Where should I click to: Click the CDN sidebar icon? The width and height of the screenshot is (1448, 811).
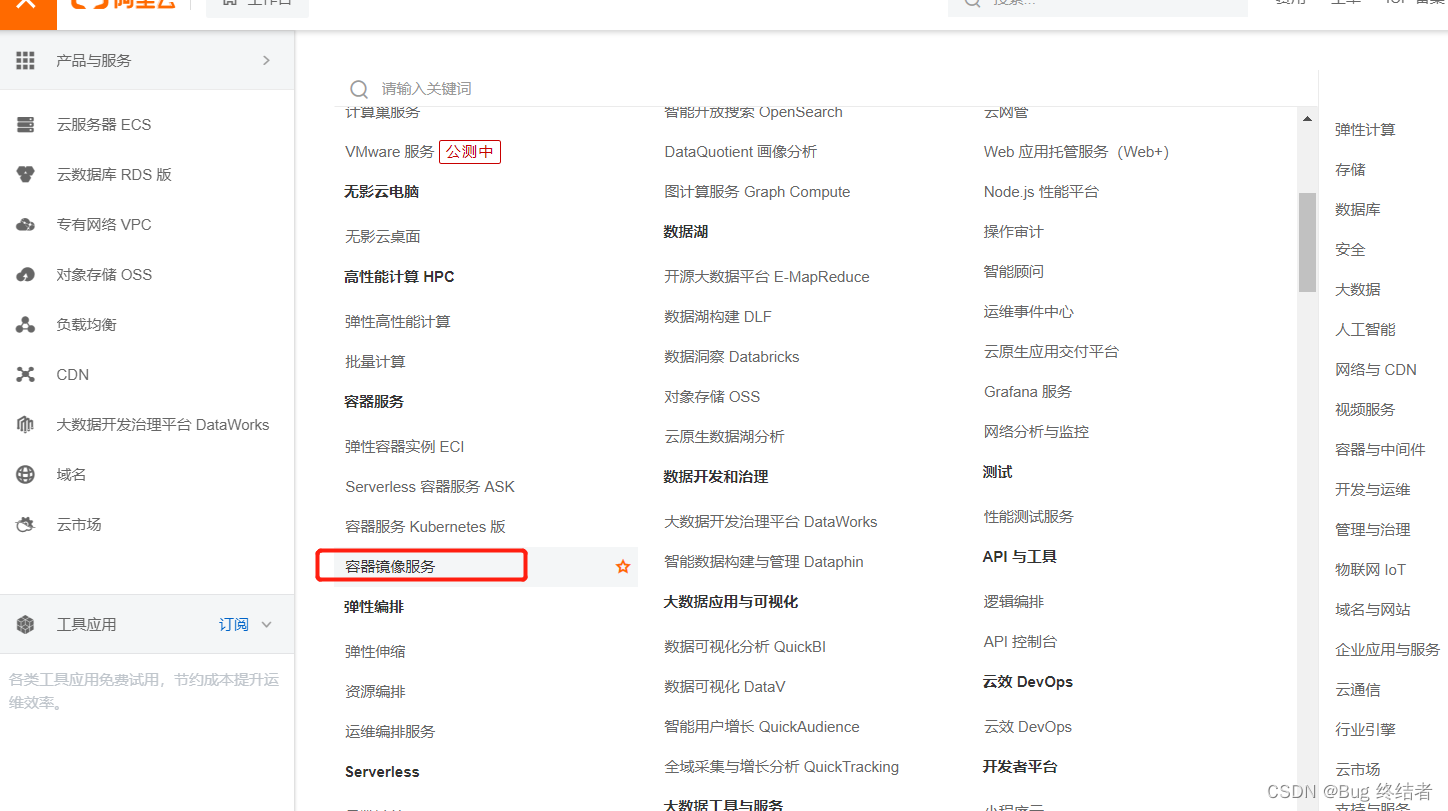(25, 375)
